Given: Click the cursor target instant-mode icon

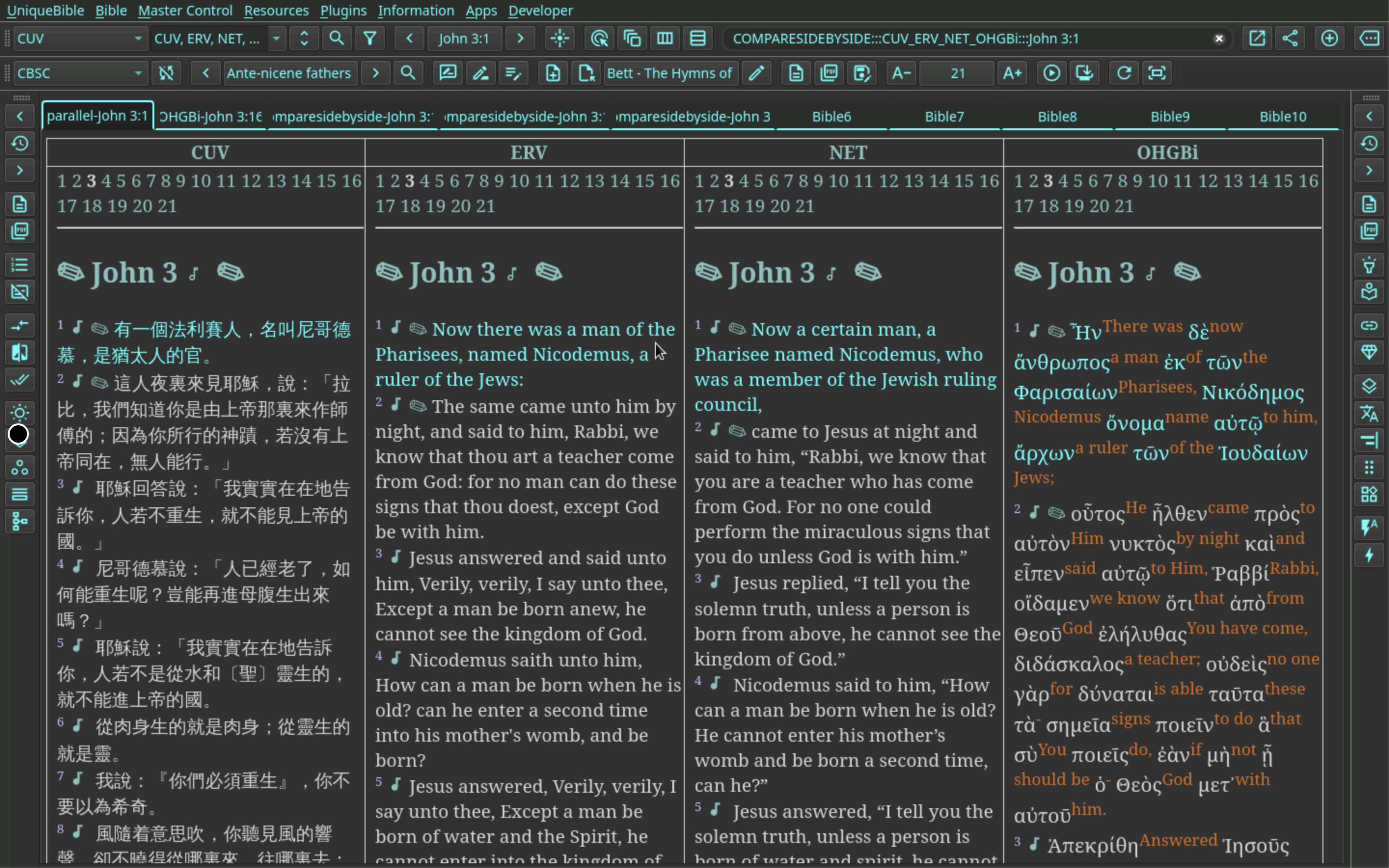Looking at the screenshot, I should (x=599, y=39).
